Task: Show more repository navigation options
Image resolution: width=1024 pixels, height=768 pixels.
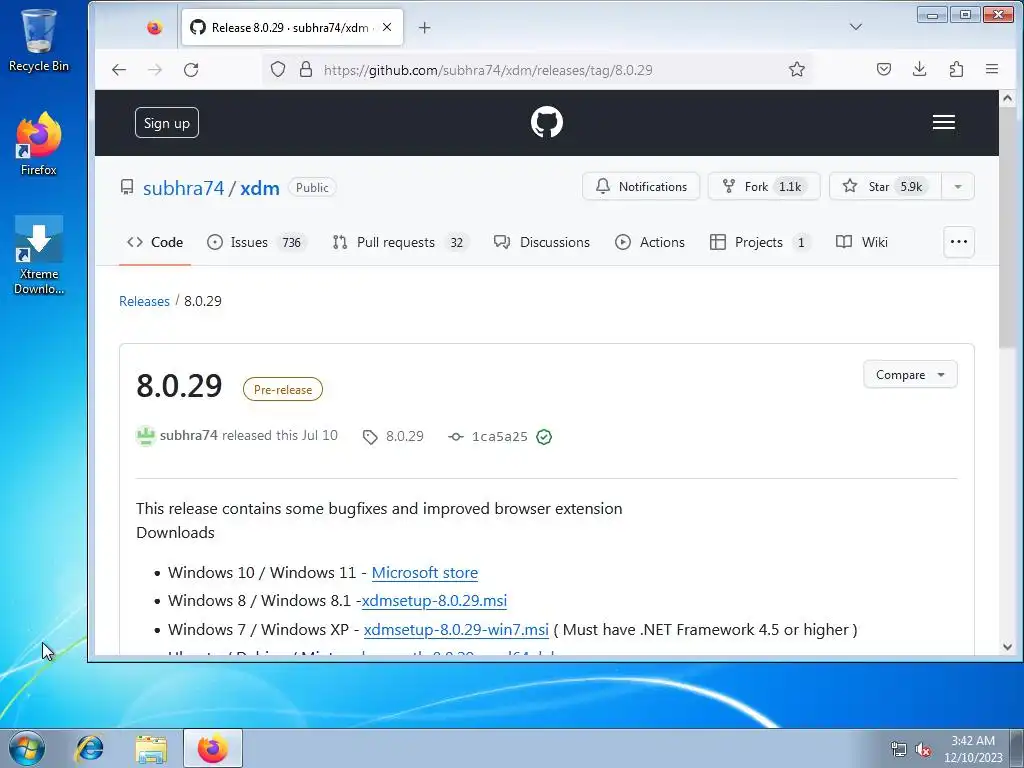Action: coord(959,242)
